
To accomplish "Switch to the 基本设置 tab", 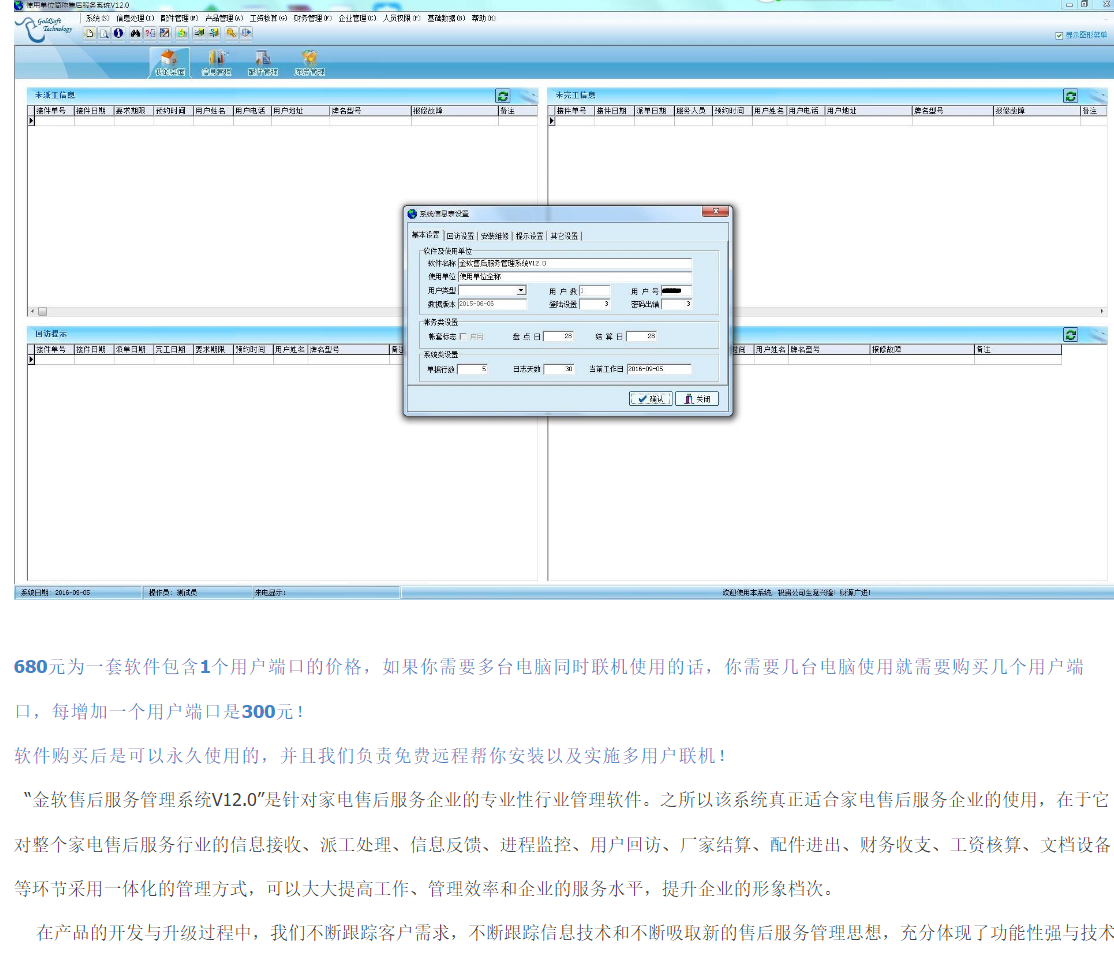I will (426, 235).
